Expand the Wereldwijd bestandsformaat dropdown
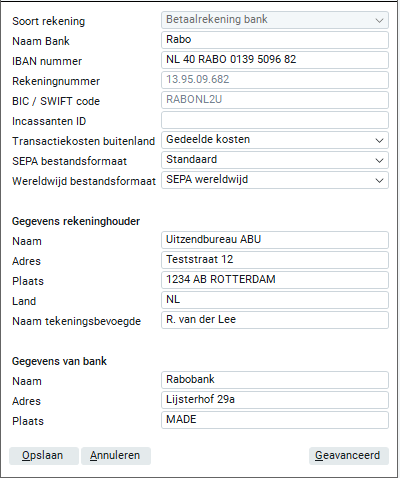 (275, 180)
